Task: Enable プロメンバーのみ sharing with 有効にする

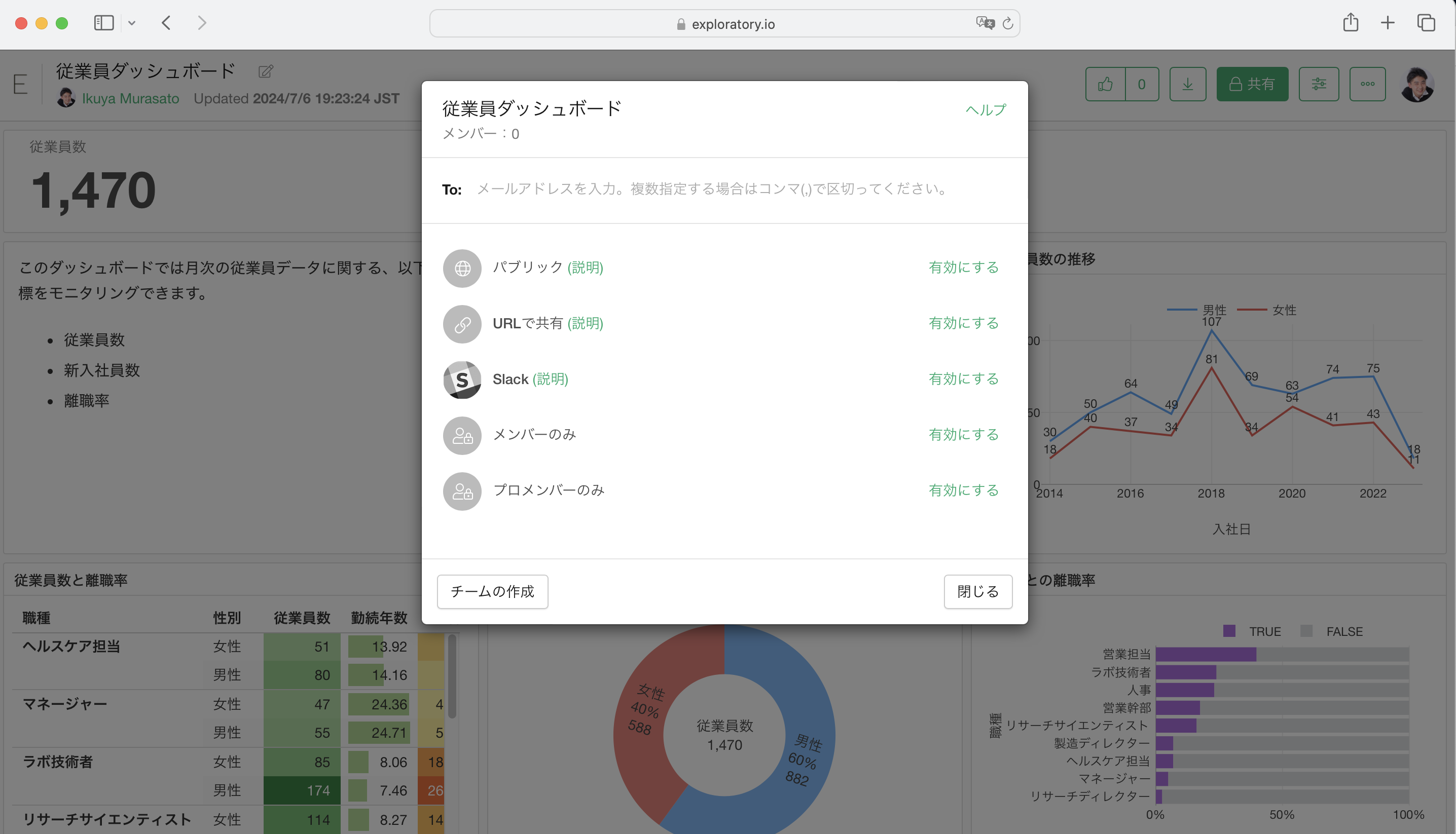Action: click(964, 490)
